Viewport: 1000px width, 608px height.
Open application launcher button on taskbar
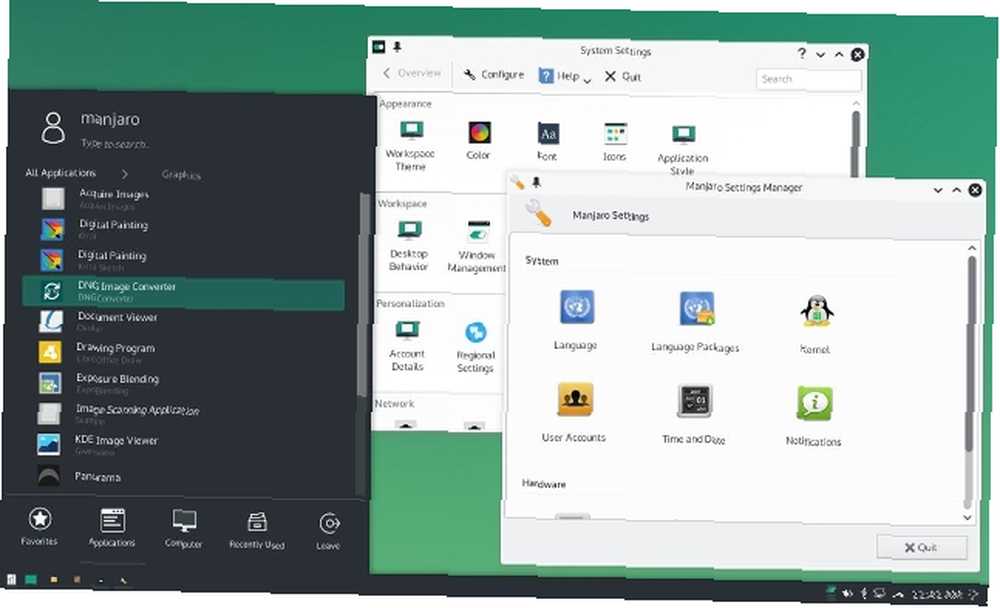11,579
